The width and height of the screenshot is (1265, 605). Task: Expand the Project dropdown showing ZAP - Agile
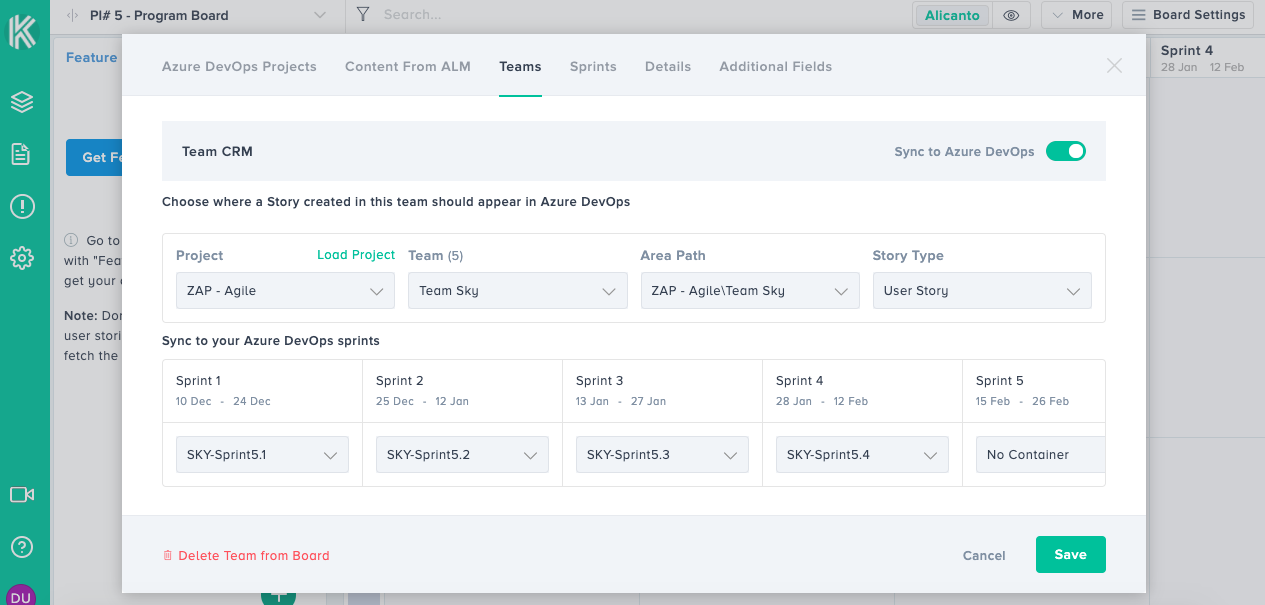pos(285,291)
